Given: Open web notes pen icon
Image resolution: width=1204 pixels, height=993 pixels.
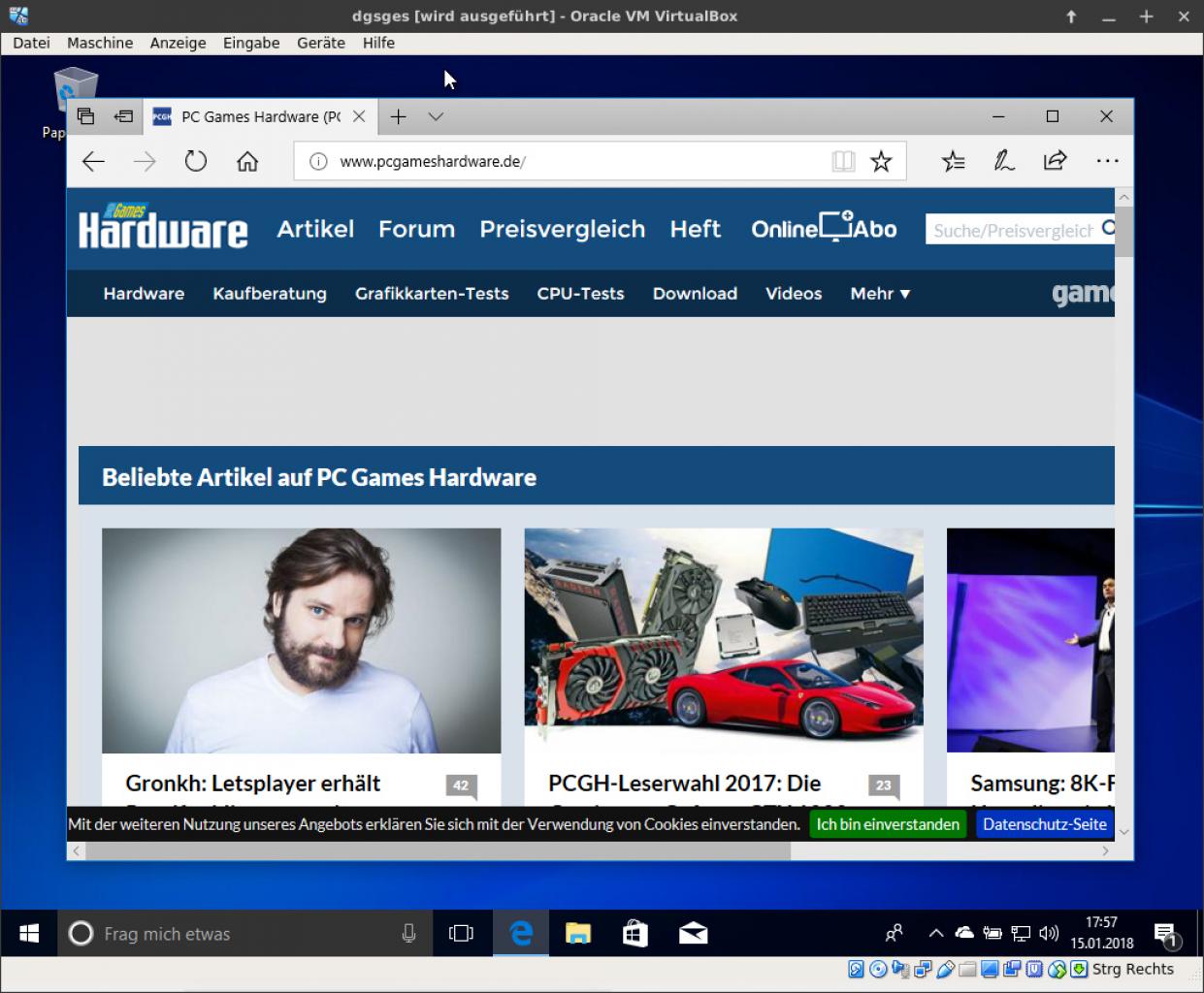Looking at the screenshot, I should click(1004, 162).
